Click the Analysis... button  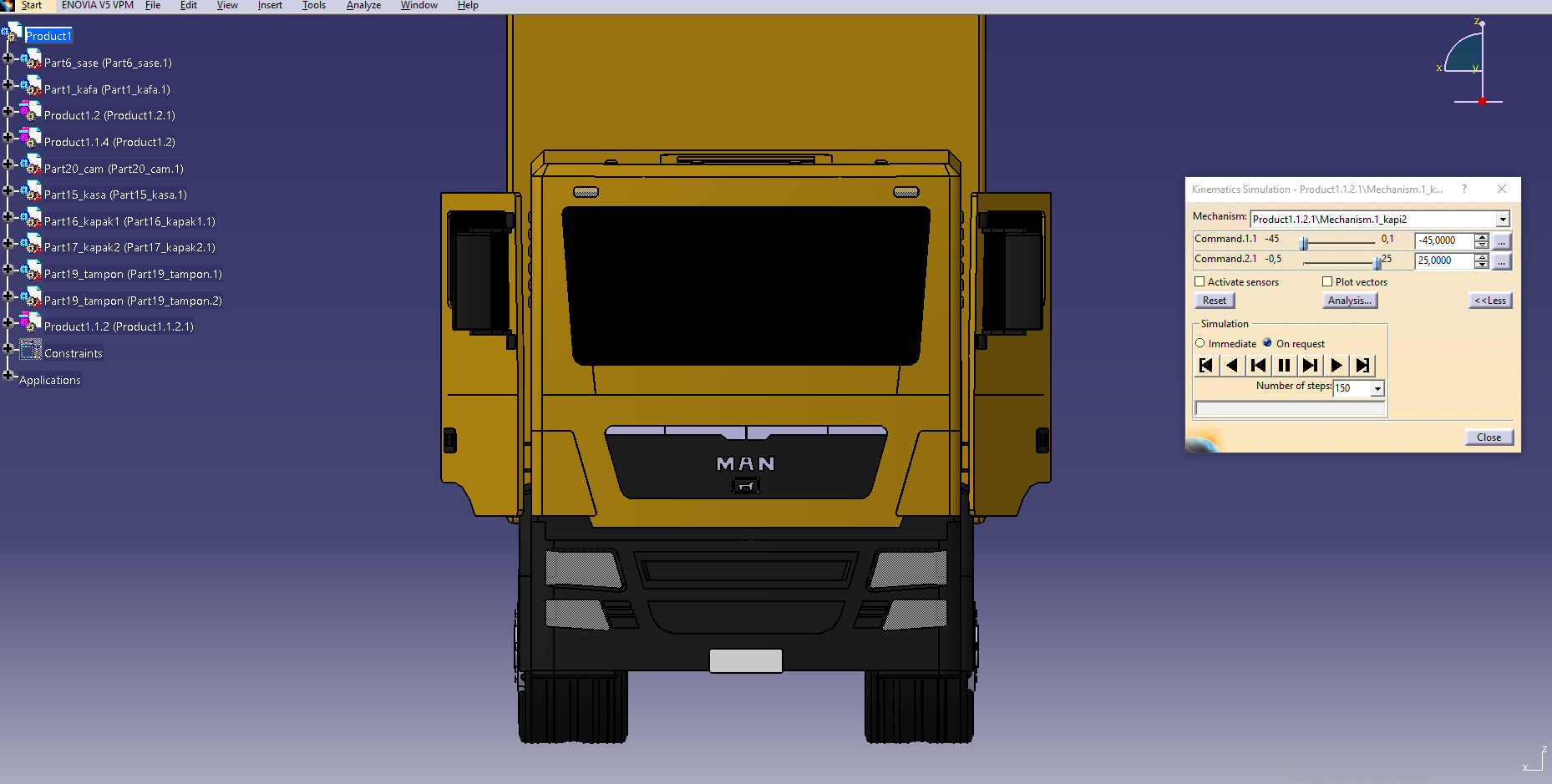1350,301
